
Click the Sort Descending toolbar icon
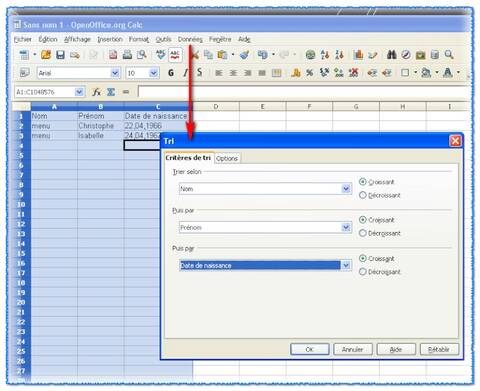pyautogui.click(x=339, y=55)
